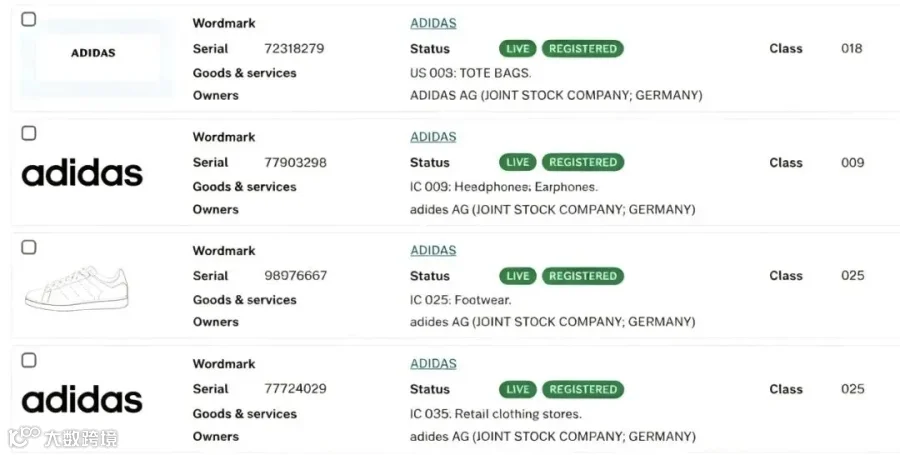Click the REGISTERED badge in the last record
Viewport: 900px width, 455px height.
tap(583, 389)
